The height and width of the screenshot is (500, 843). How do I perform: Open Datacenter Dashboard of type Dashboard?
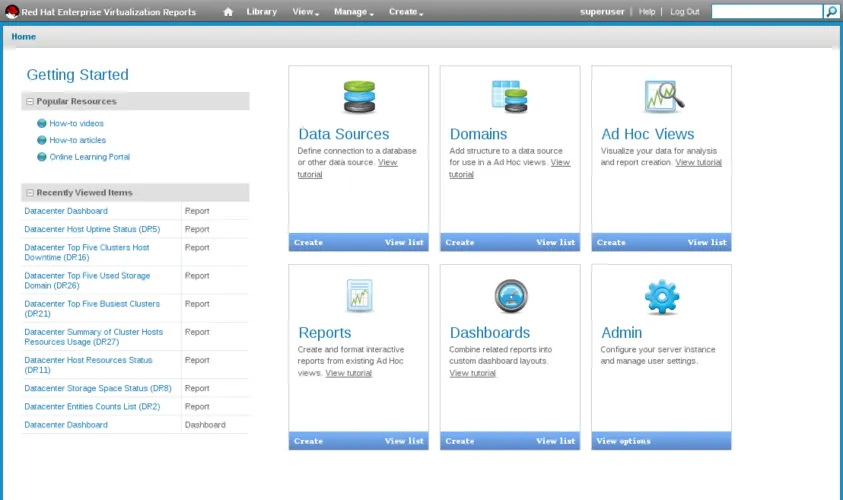(66, 425)
